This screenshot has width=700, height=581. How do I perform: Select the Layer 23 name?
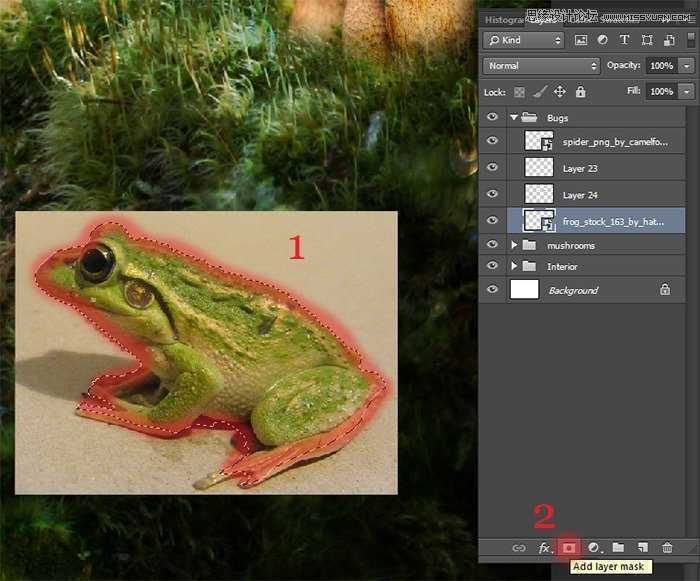click(580, 168)
